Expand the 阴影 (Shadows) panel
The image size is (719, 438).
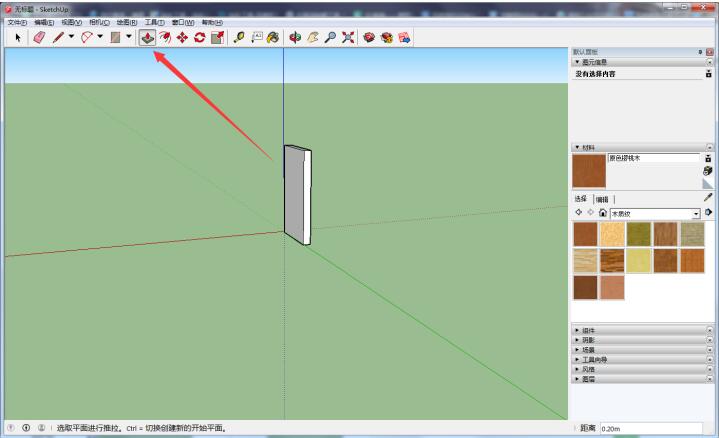tap(588, 339)
